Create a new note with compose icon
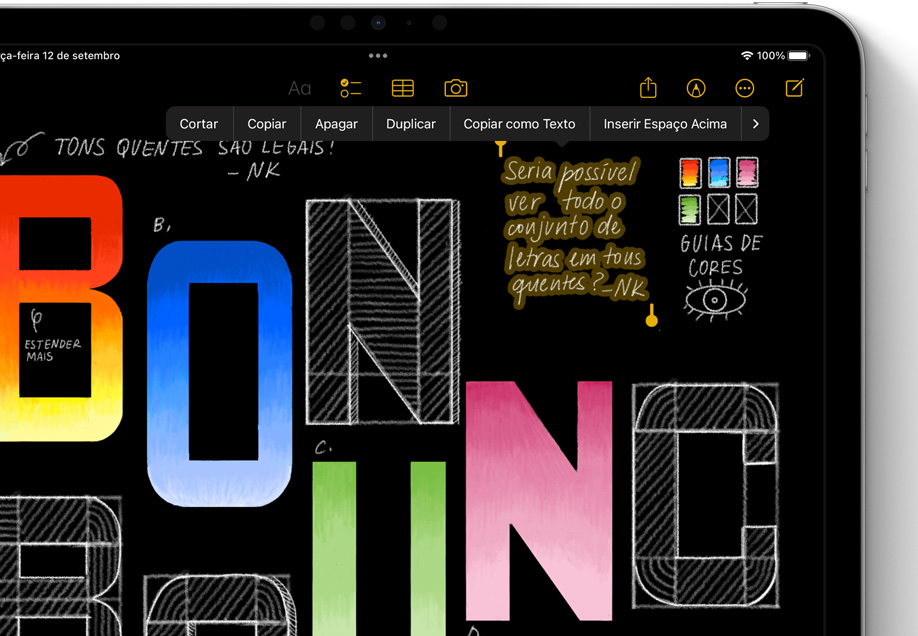This screenshot has height=636, width=918. pyautogui.click(x=794, y=88)
